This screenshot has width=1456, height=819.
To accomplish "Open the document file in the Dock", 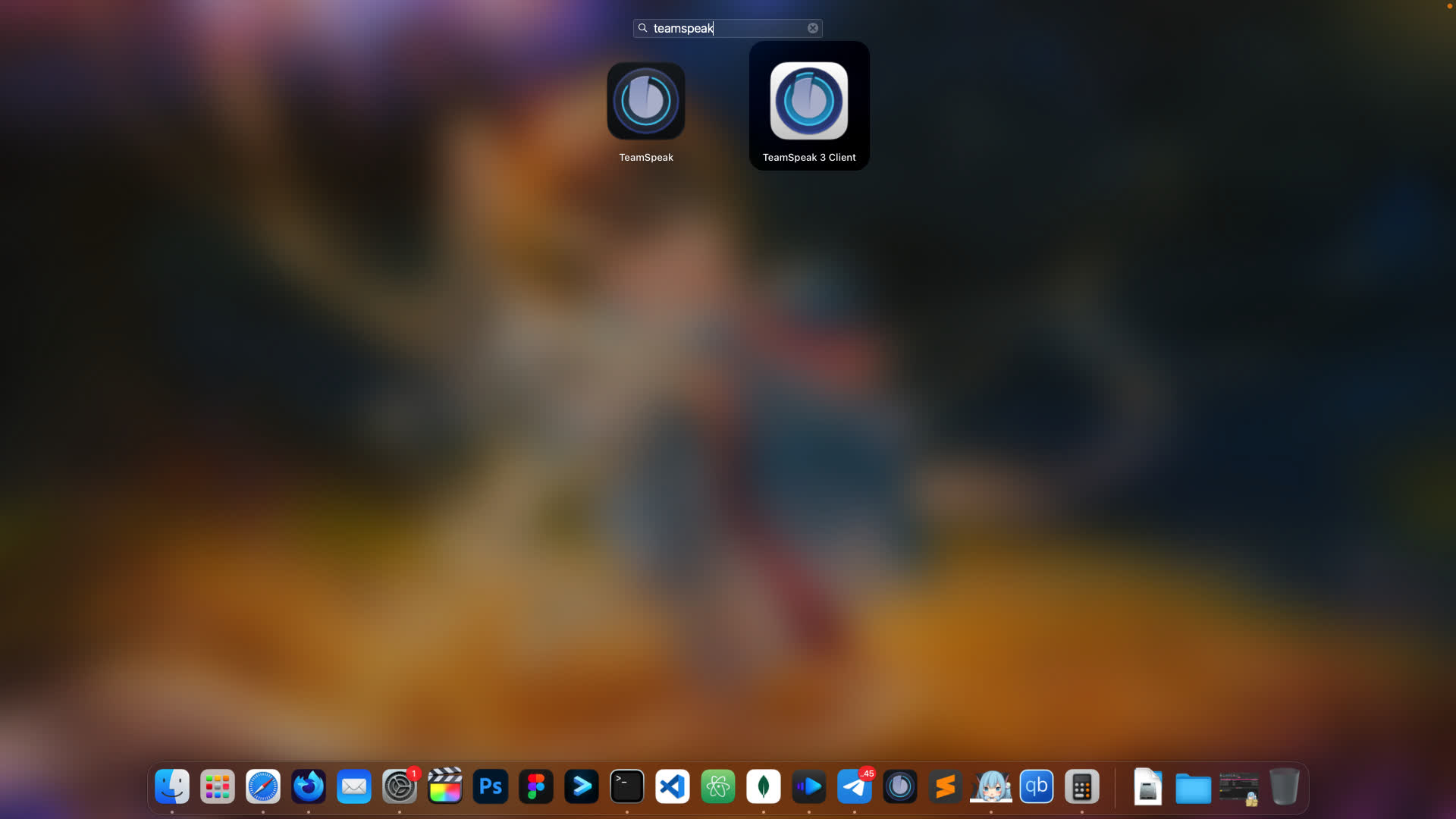I will click(x=1148, y=786).
